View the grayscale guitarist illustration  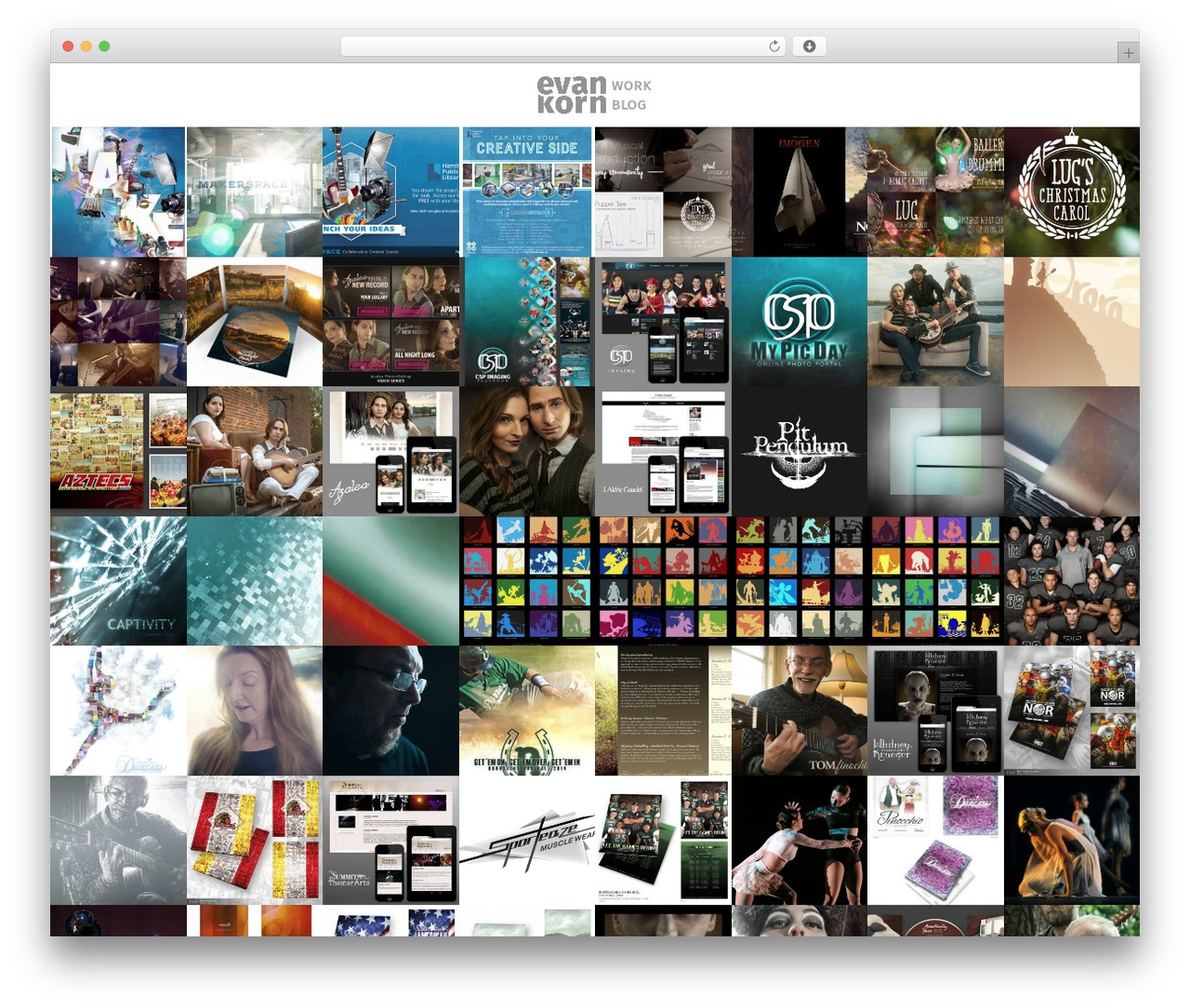[x=118, y=840]
